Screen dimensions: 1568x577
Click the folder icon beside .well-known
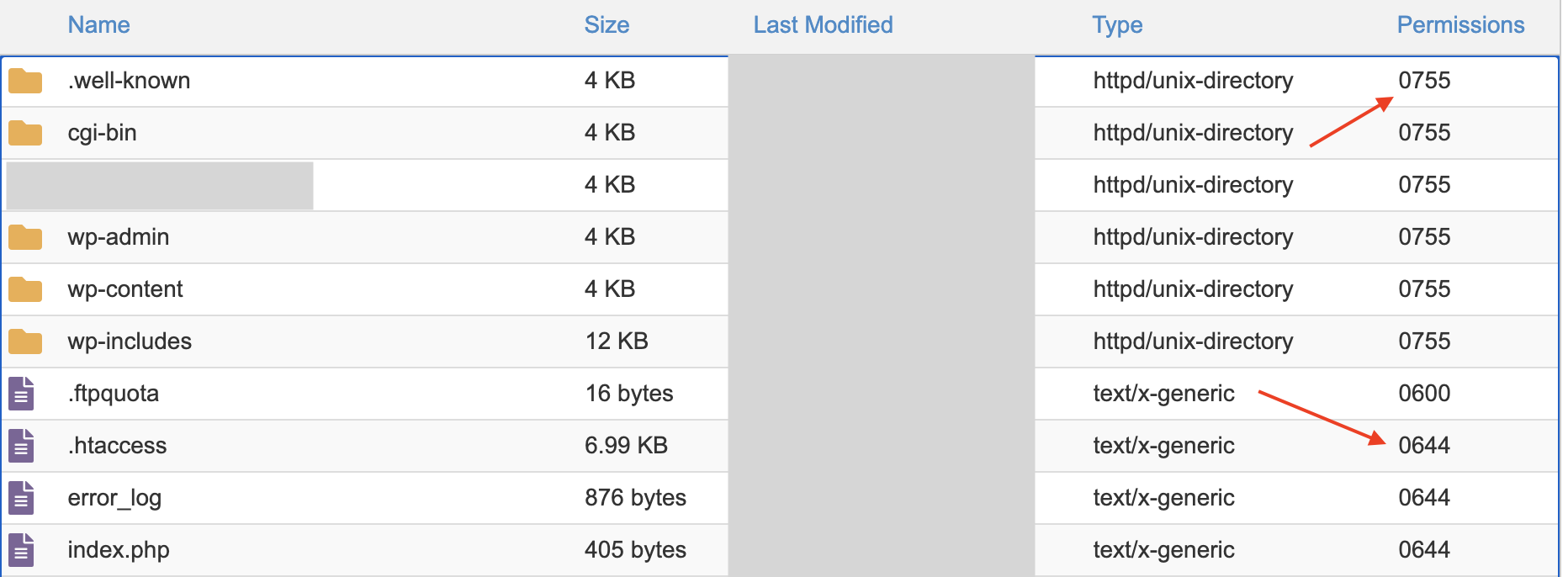coord(24,80)
